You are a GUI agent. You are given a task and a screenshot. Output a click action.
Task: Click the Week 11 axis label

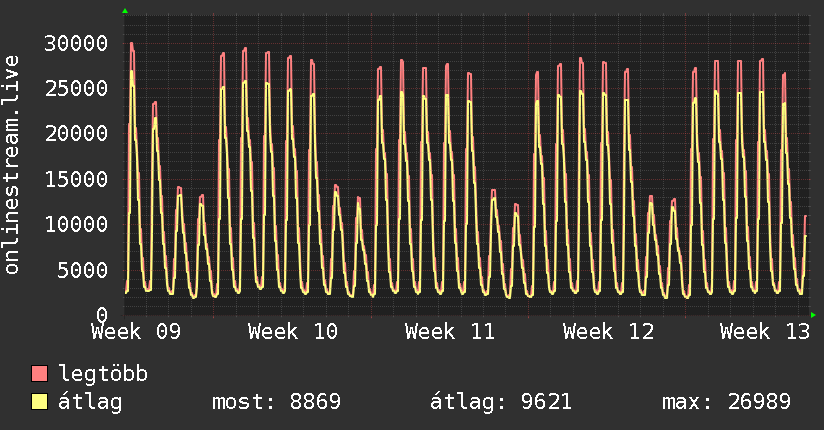[x=450, y=332]
